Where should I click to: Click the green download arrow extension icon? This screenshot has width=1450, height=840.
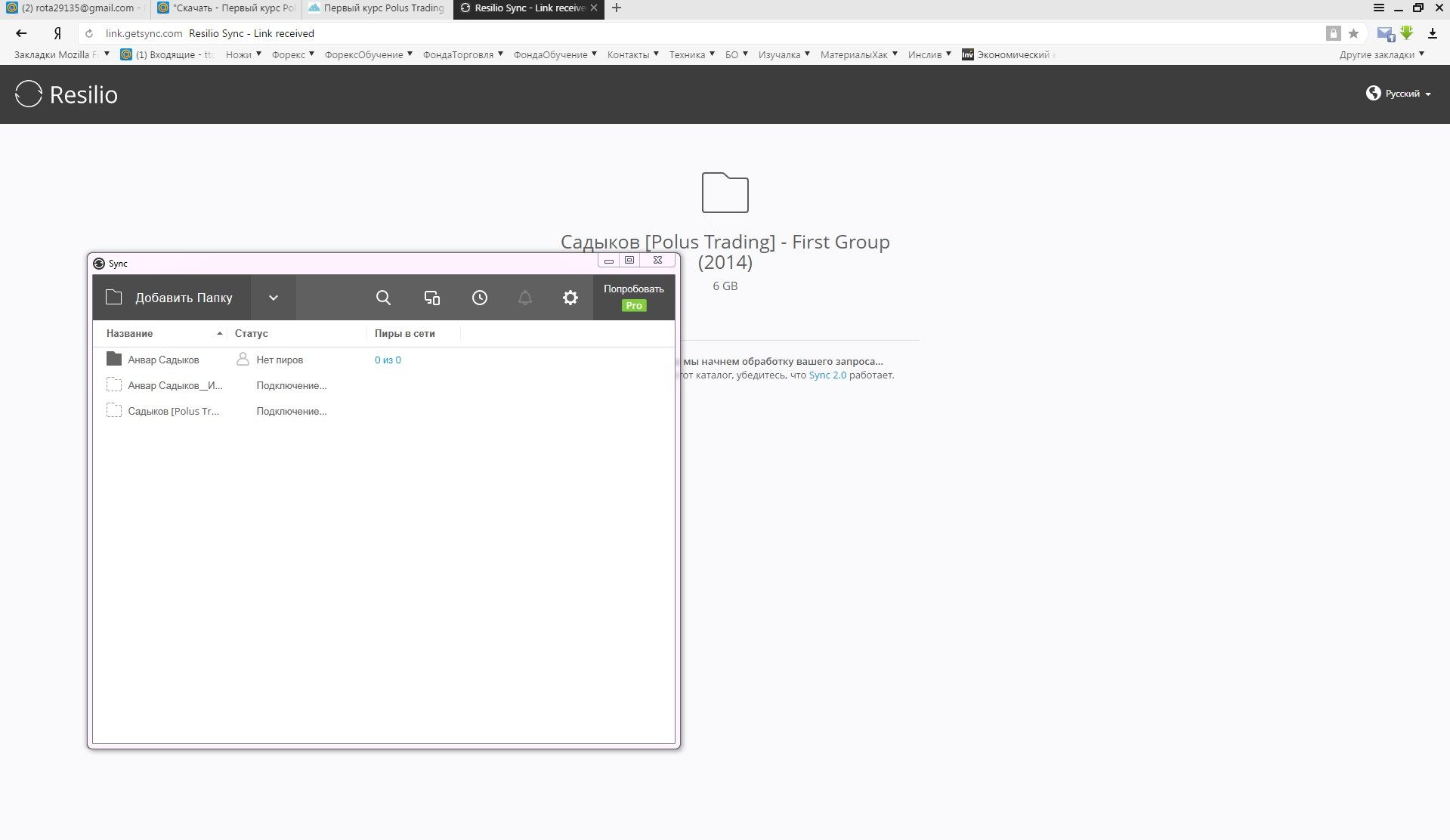tap(1407, 32)
